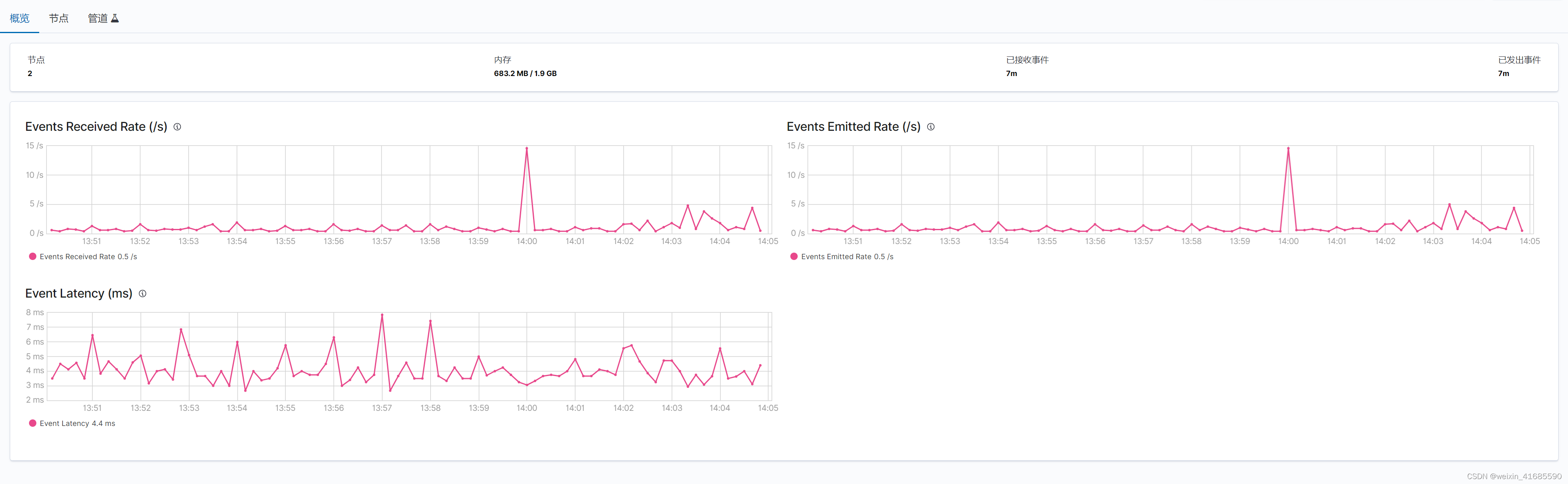Click memory value 683.2 MB / 1.9 GB
1568x484 pixels.
pyautogui.click(x=525, y=73)
